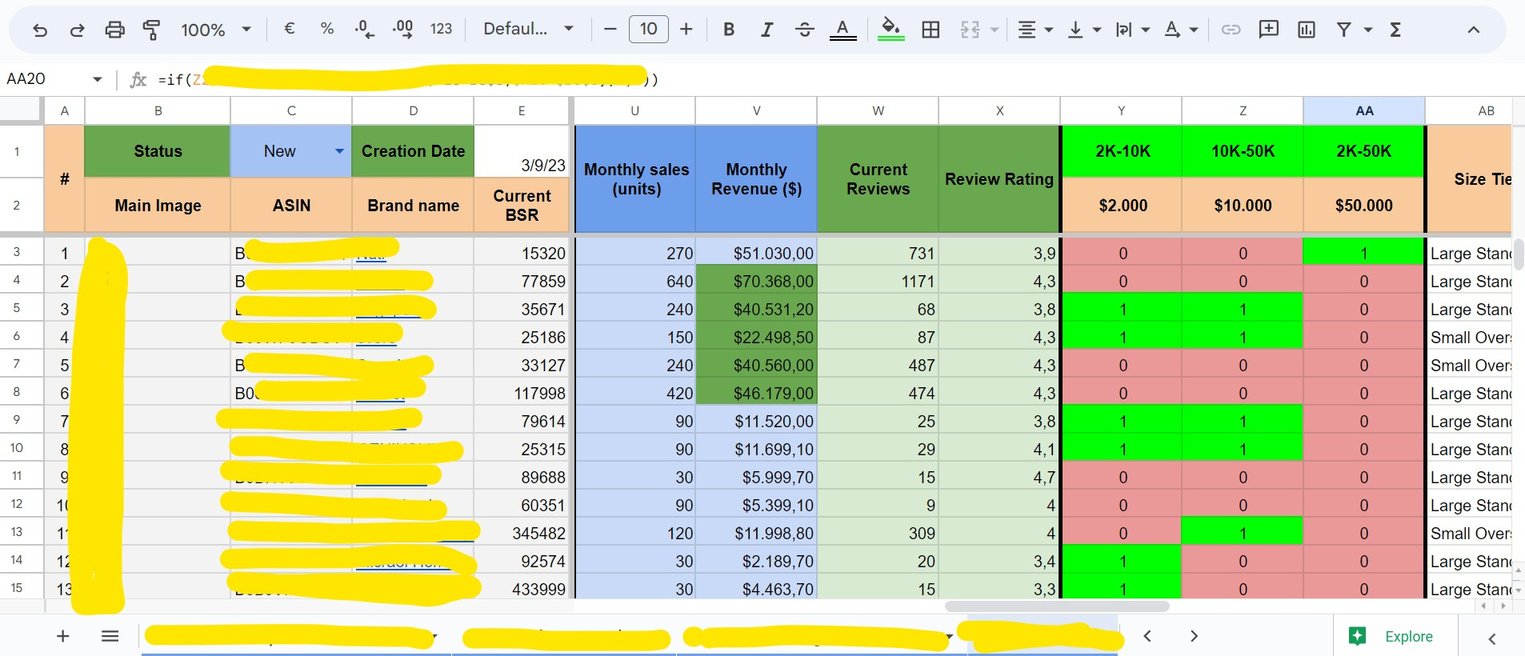Open the Name box dropdown arrow
Image resolution: width=1525 pixels, height=656 pixels.
coord(97,79)
